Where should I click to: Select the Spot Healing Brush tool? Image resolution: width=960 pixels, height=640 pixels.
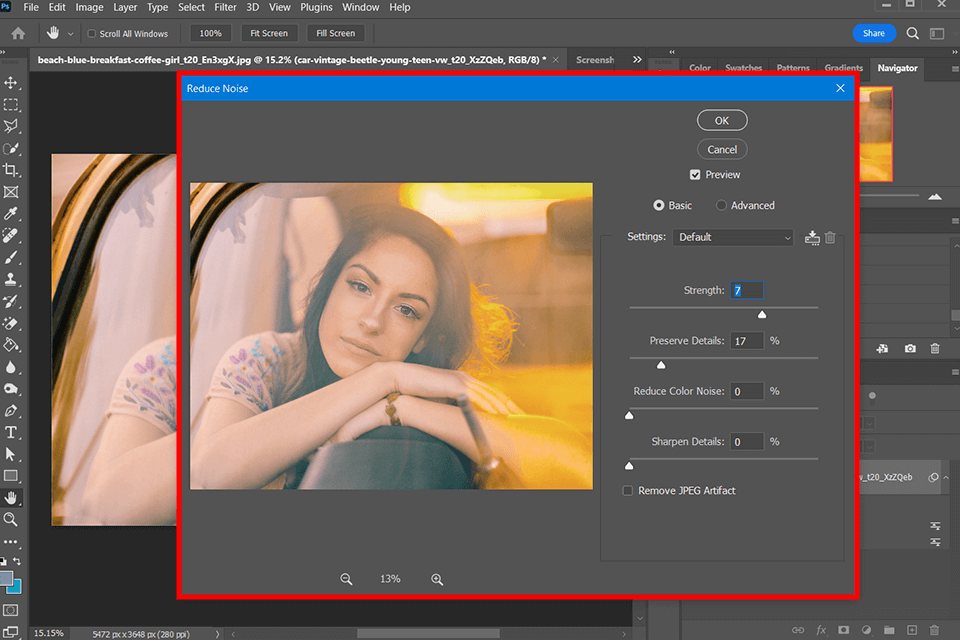click(10, 235)
